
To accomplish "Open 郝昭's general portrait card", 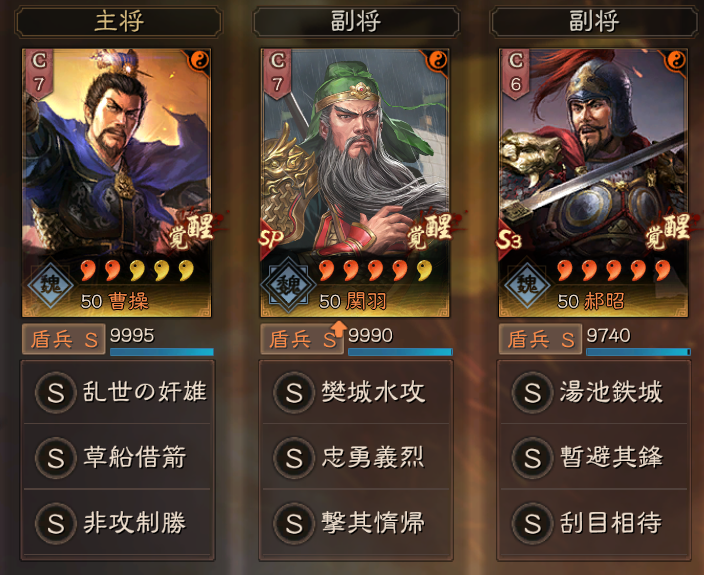I will pyautogui.click(x=593, y=183).
